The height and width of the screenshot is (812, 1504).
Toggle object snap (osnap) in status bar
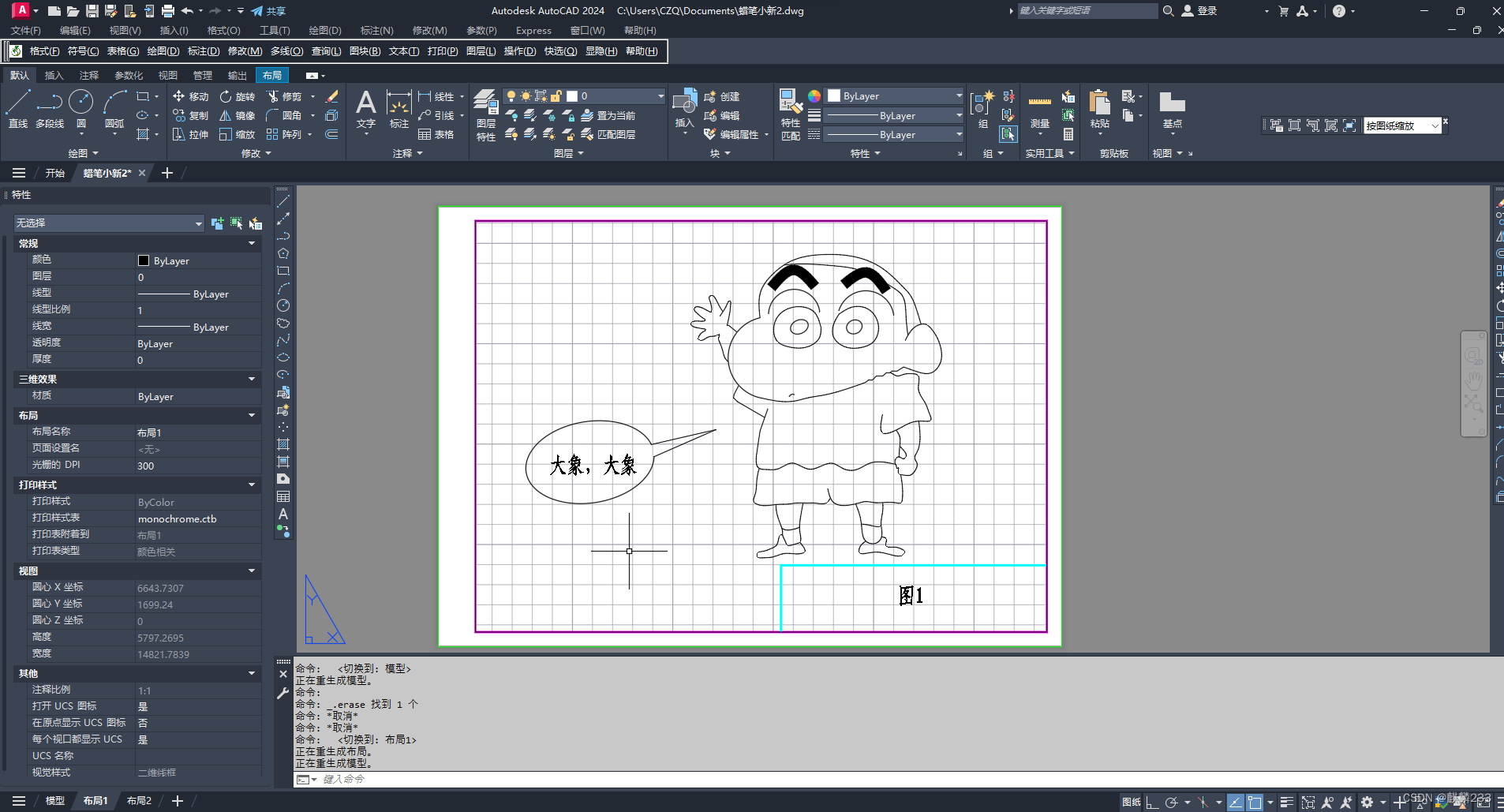(1255, 802)
